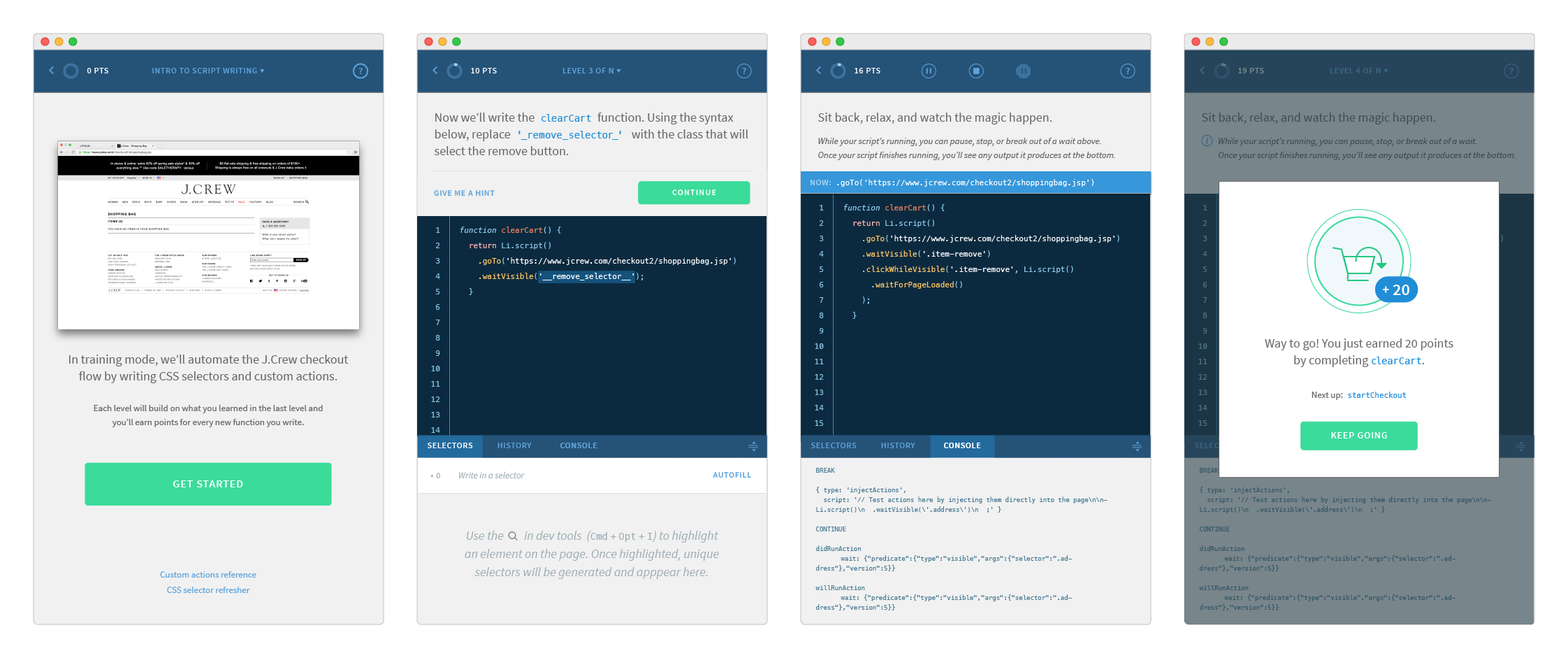Viewport: 1568px width, 658px height.
Task: Select HISTORY tab in 16 PTS window
Action: coord(898,445)
